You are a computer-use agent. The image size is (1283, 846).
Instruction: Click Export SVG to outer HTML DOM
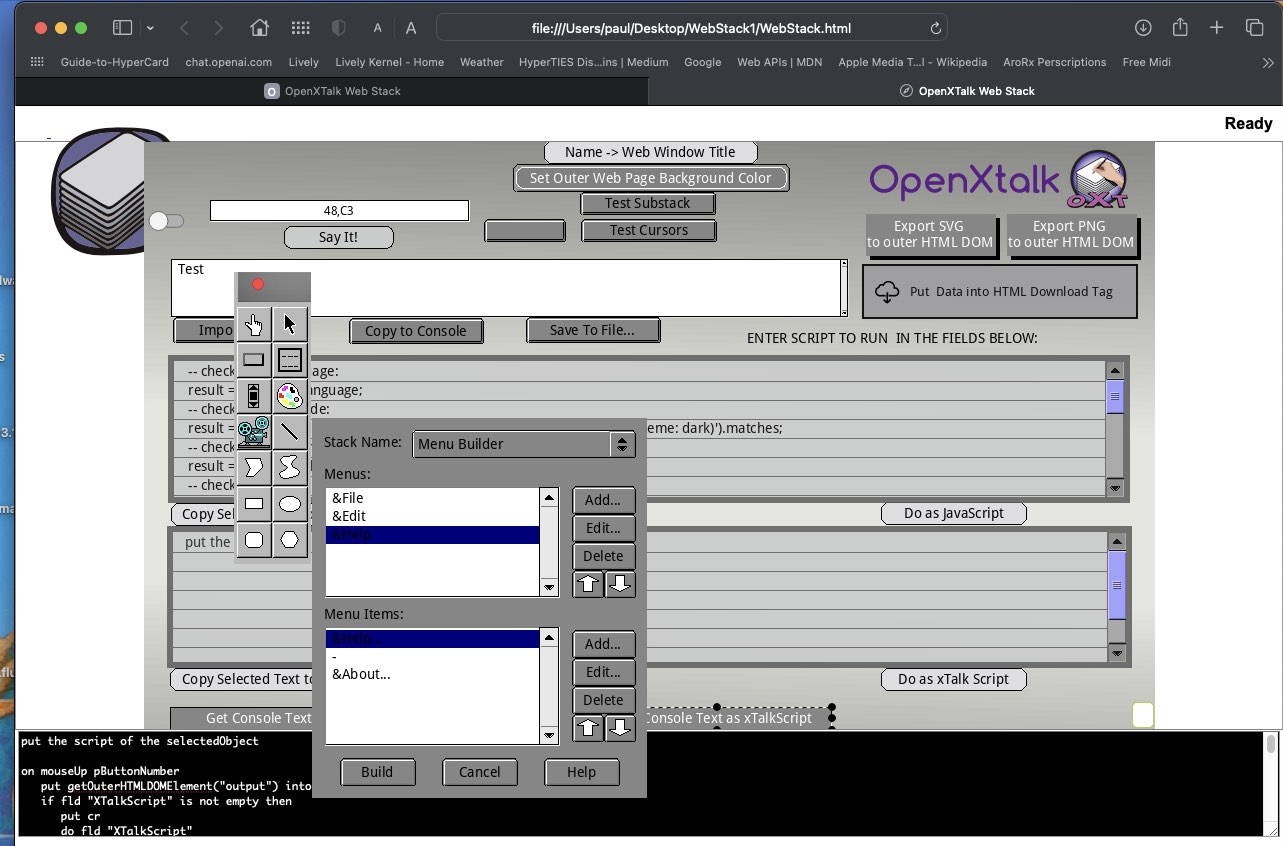point(930,235)
